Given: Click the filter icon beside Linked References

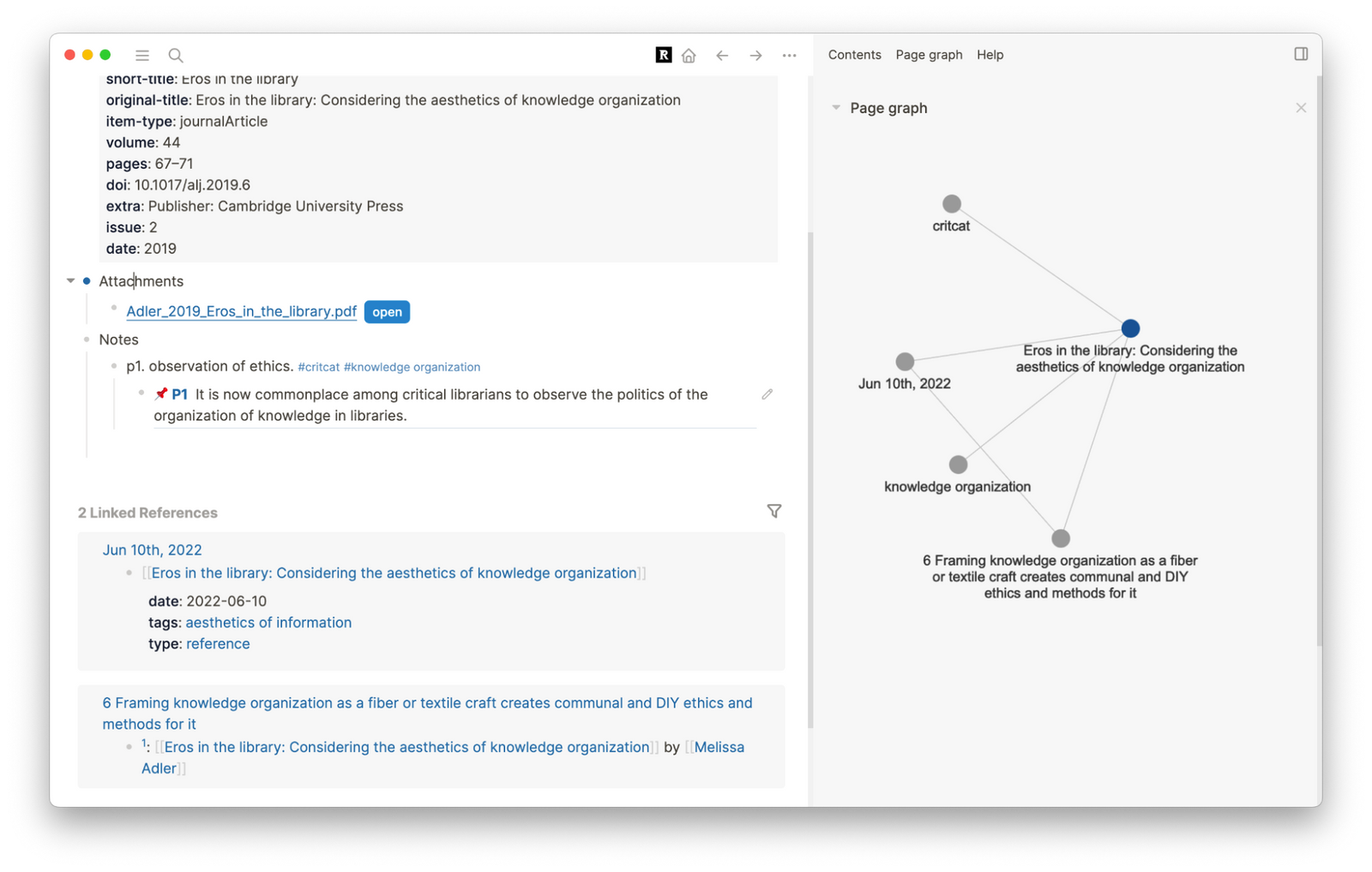Looking at the screenshot, I should coord(773,510).
